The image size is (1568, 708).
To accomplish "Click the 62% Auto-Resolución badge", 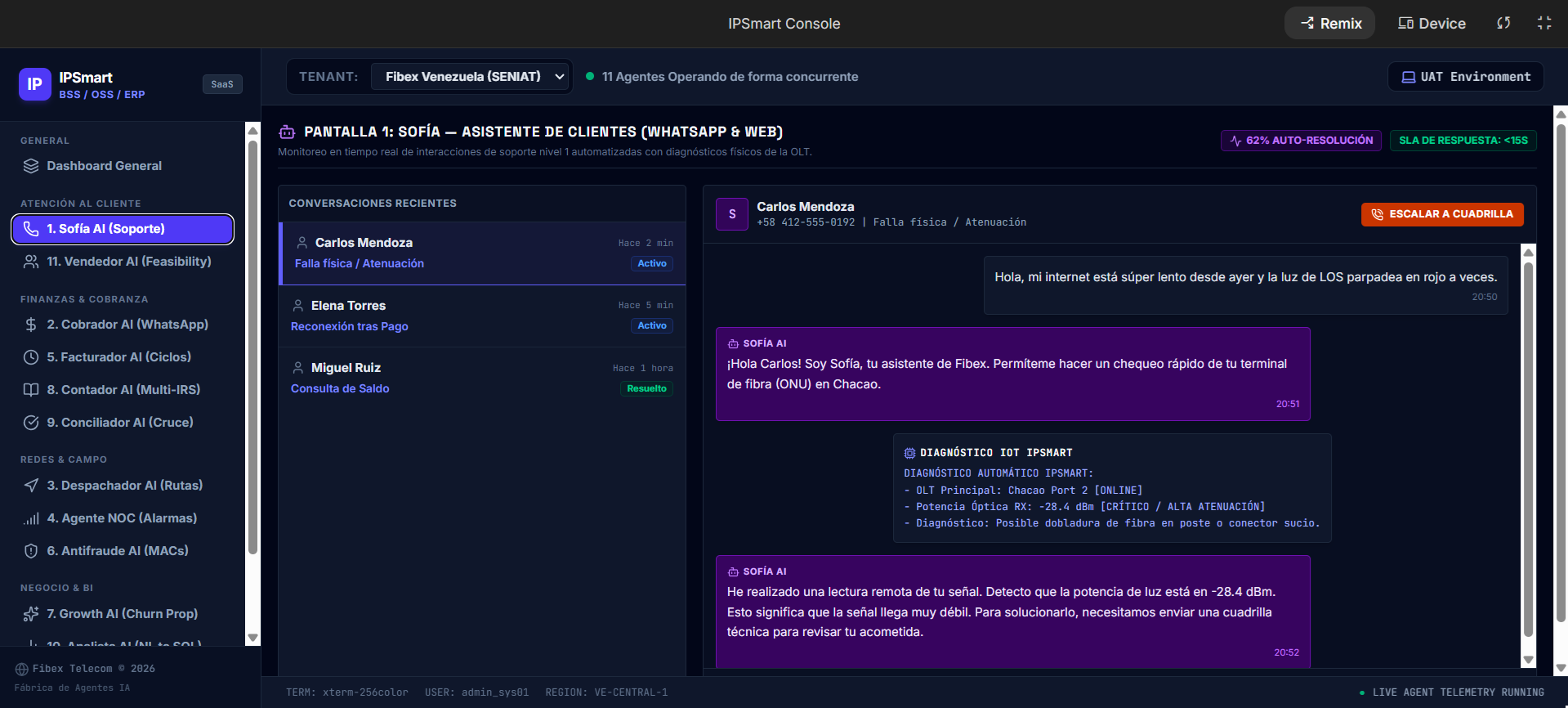I will click(x=1301, y=141).
